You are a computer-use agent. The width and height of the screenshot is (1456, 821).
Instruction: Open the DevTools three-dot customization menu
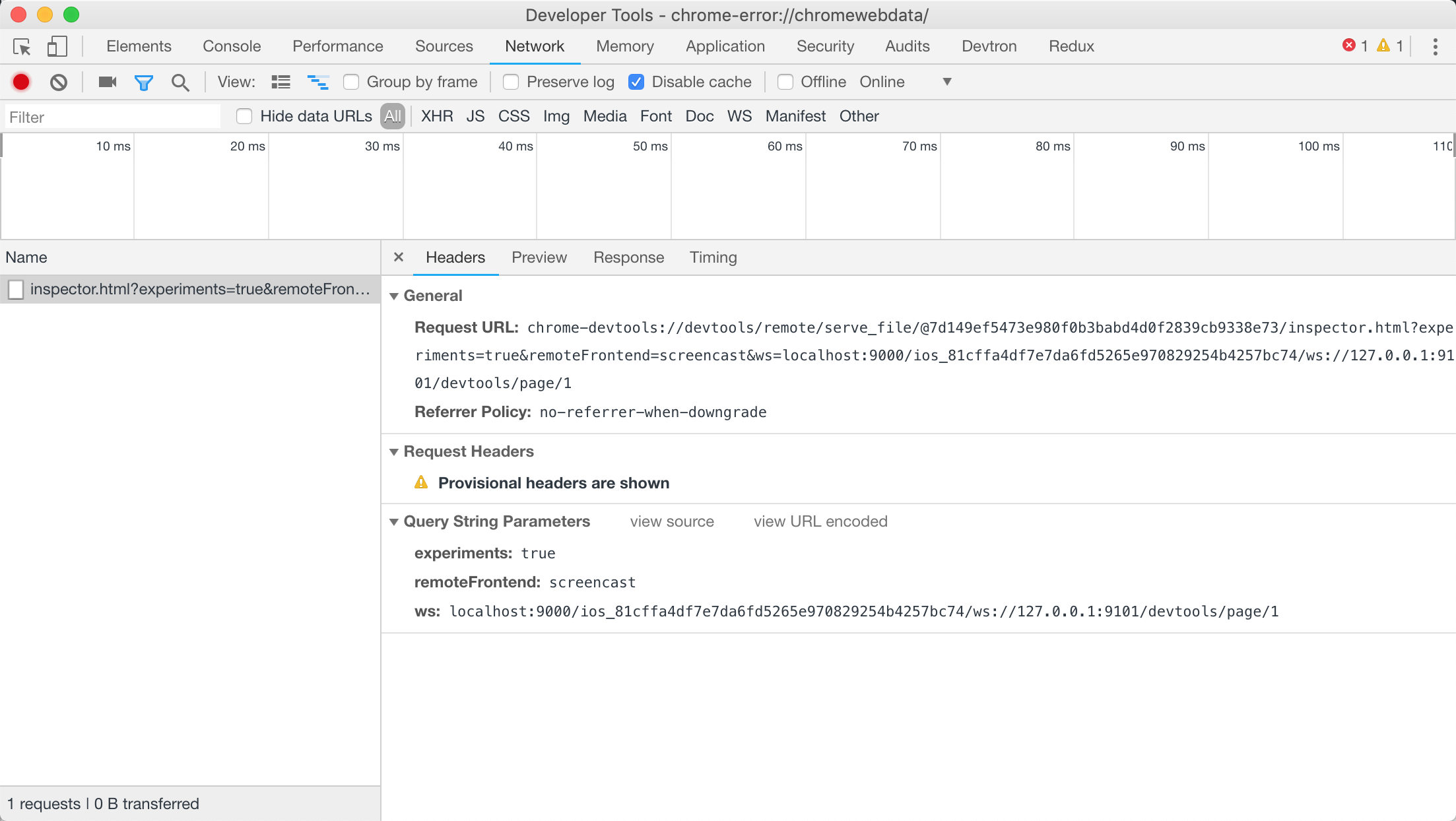(1434, 46)
